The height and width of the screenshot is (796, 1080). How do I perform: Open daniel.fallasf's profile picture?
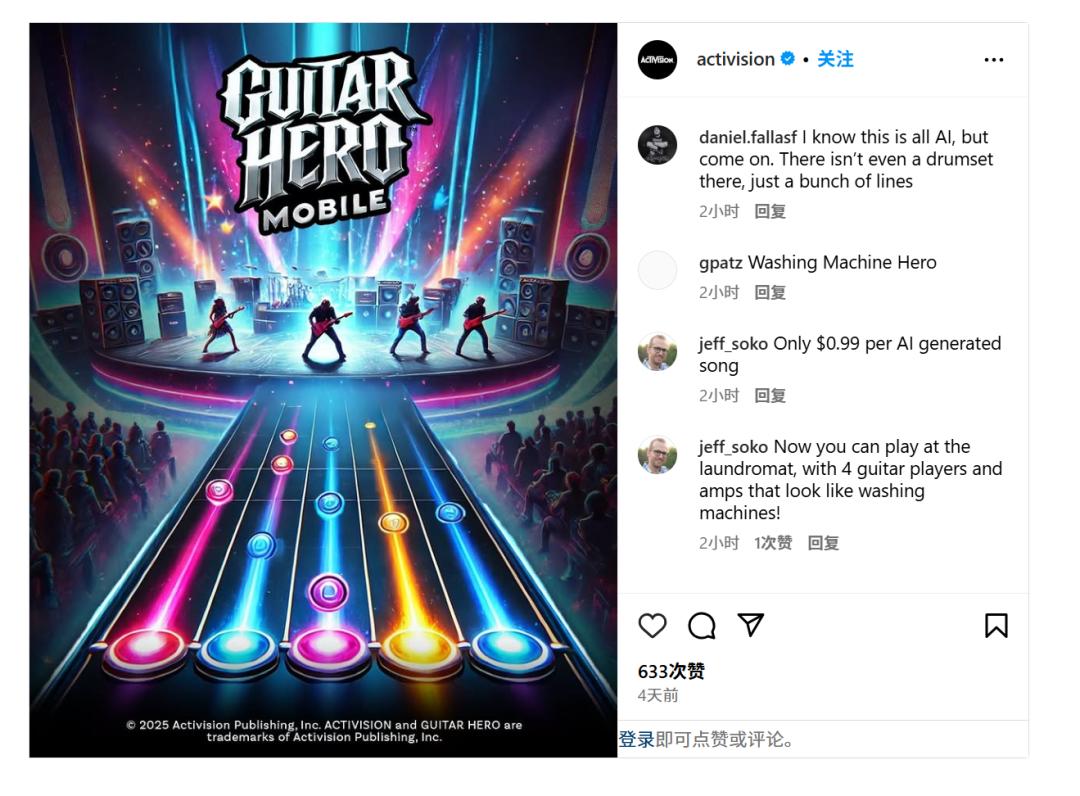(657, 145)
